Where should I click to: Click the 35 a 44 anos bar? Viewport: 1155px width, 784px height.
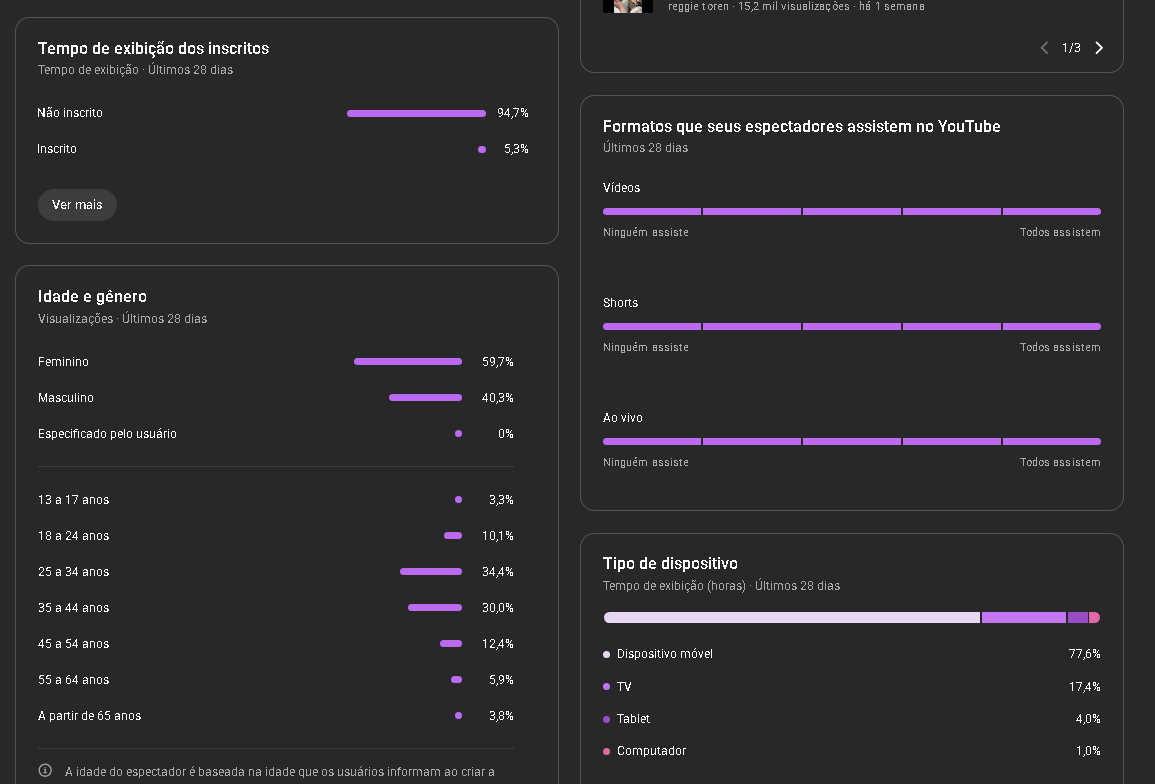(435, 608)
